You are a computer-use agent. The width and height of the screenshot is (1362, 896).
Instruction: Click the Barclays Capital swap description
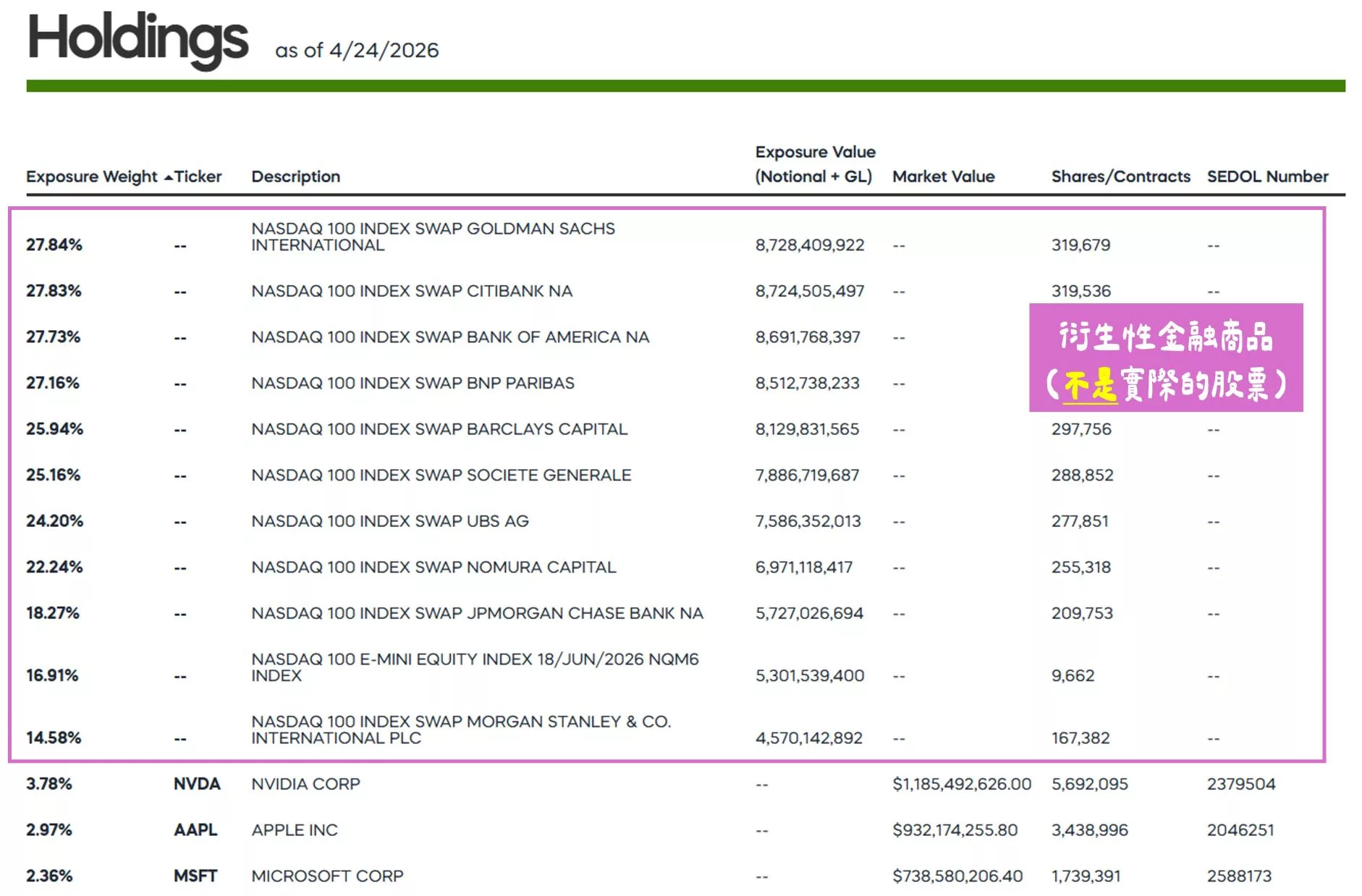click(439, 428)
